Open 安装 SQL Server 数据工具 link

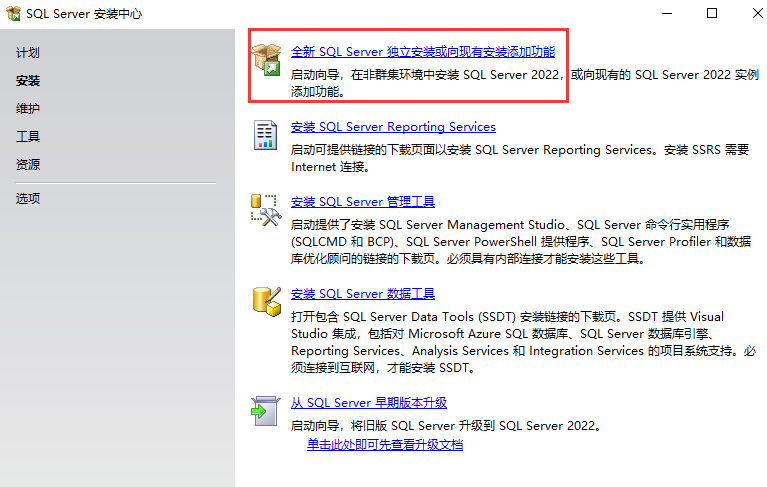363,294
